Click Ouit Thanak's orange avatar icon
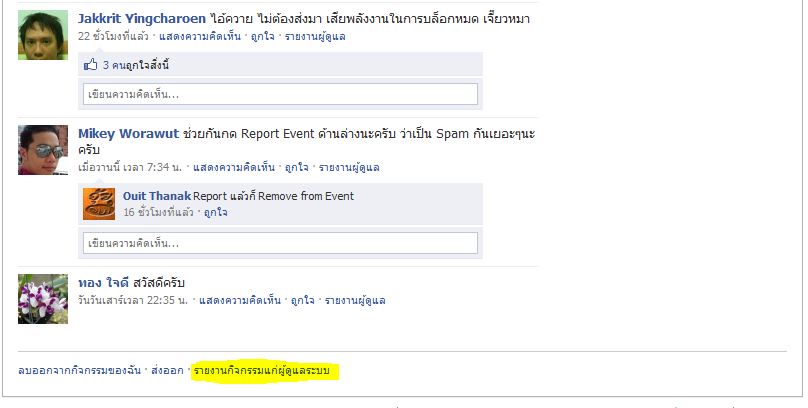This screenshot has width=808, height=408. [99, 204]
